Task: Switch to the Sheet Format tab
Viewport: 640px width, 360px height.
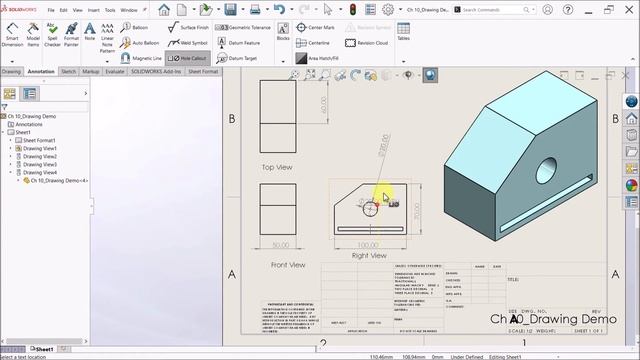Action: [x=203, y=71]
